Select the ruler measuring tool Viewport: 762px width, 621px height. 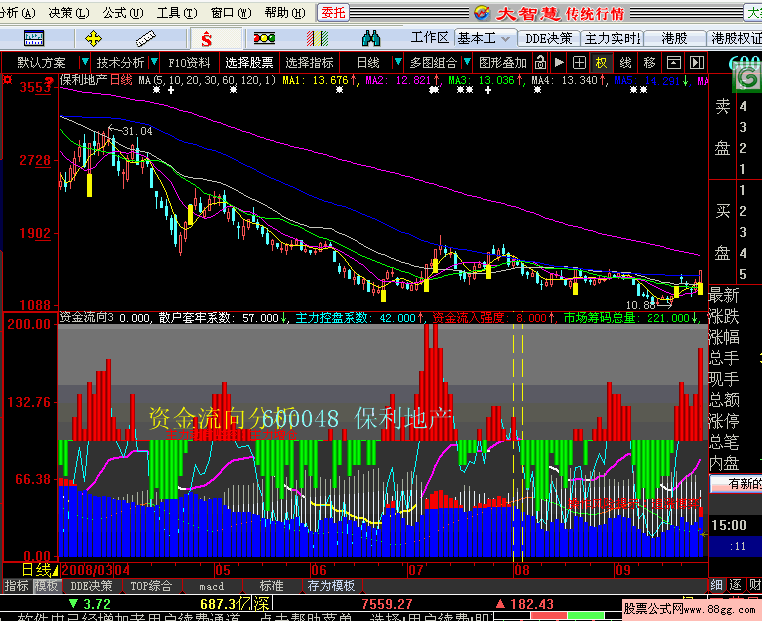(x=146, y=38)
